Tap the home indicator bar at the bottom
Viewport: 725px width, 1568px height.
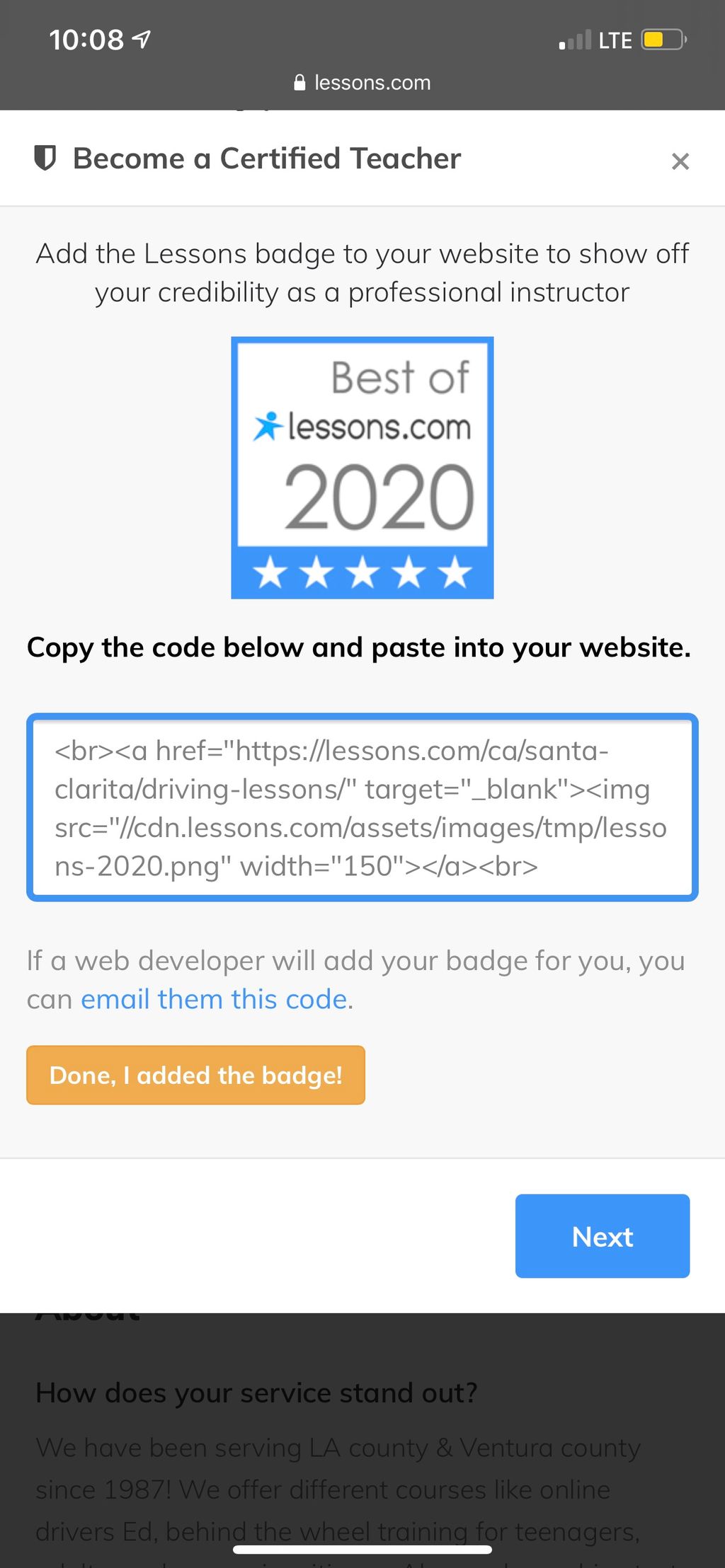point(362,1550)
